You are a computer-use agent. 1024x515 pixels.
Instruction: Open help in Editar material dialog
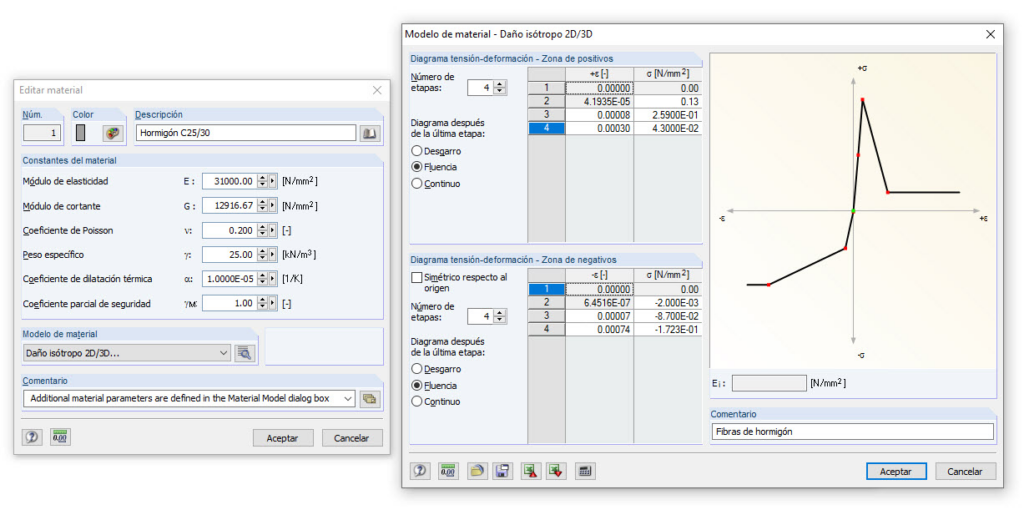pos(31,437)
